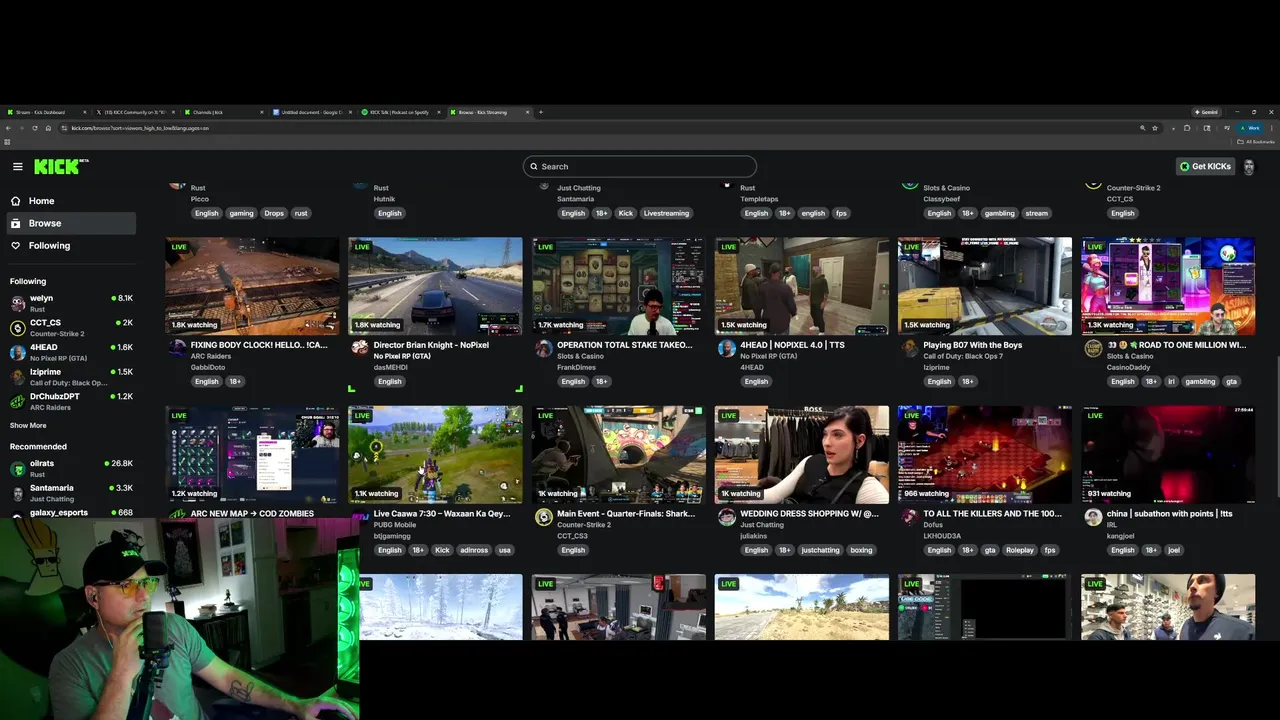Click the browser home icon

[x=48, y=128]
